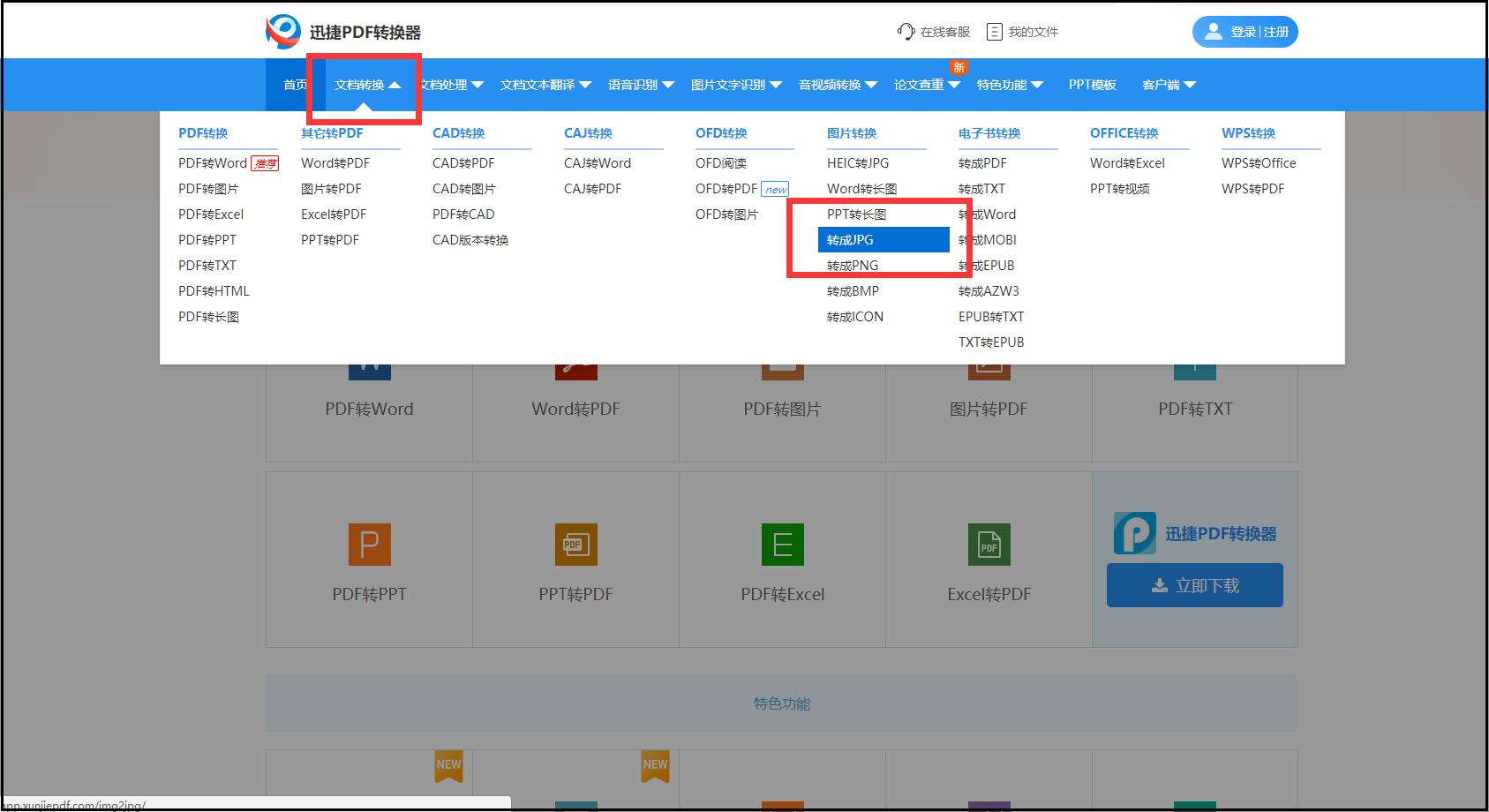Go to 首页 home tab
1489x812 pixels.
295,85
